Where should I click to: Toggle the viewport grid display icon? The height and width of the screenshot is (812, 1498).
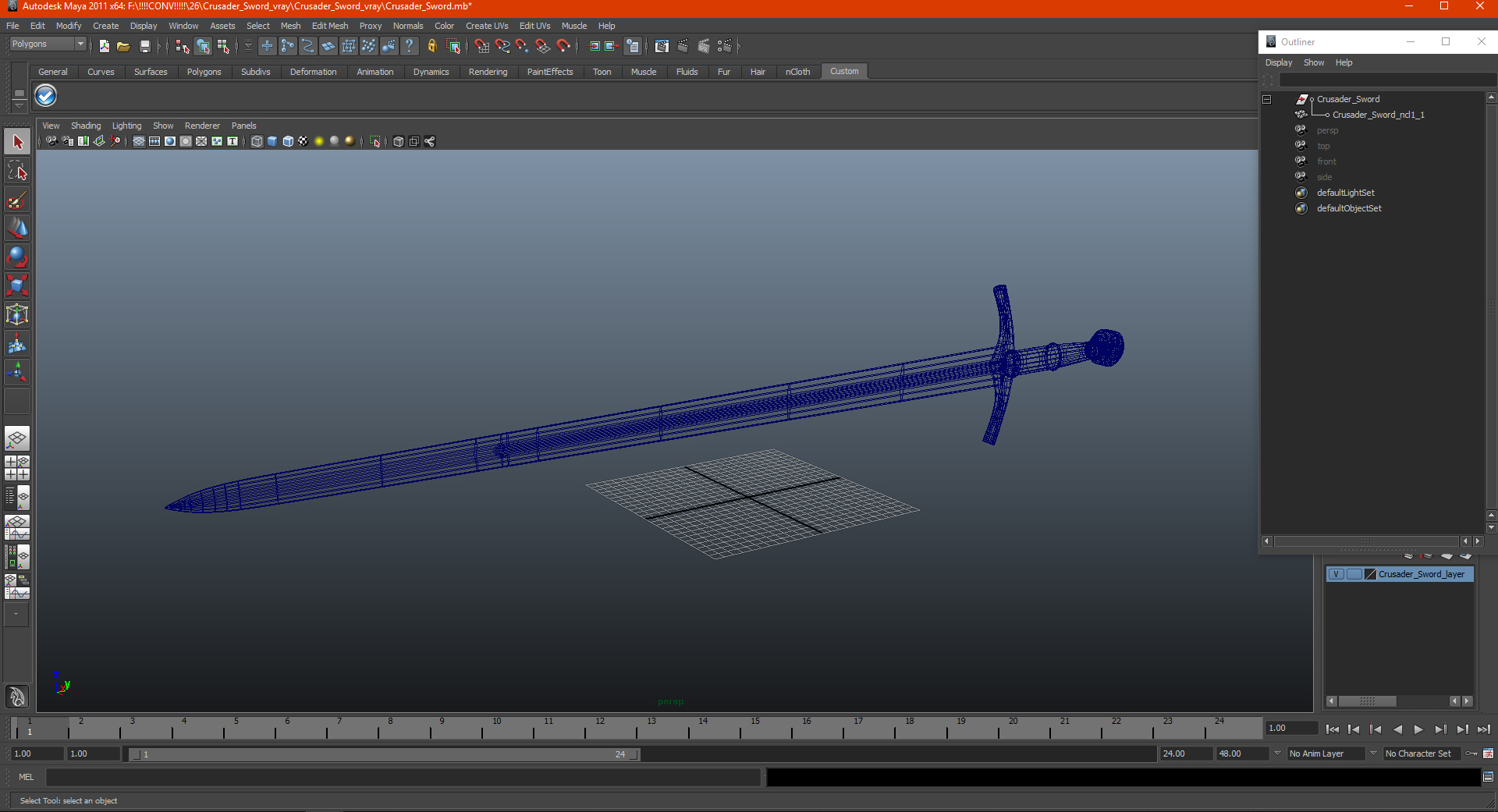139,141
